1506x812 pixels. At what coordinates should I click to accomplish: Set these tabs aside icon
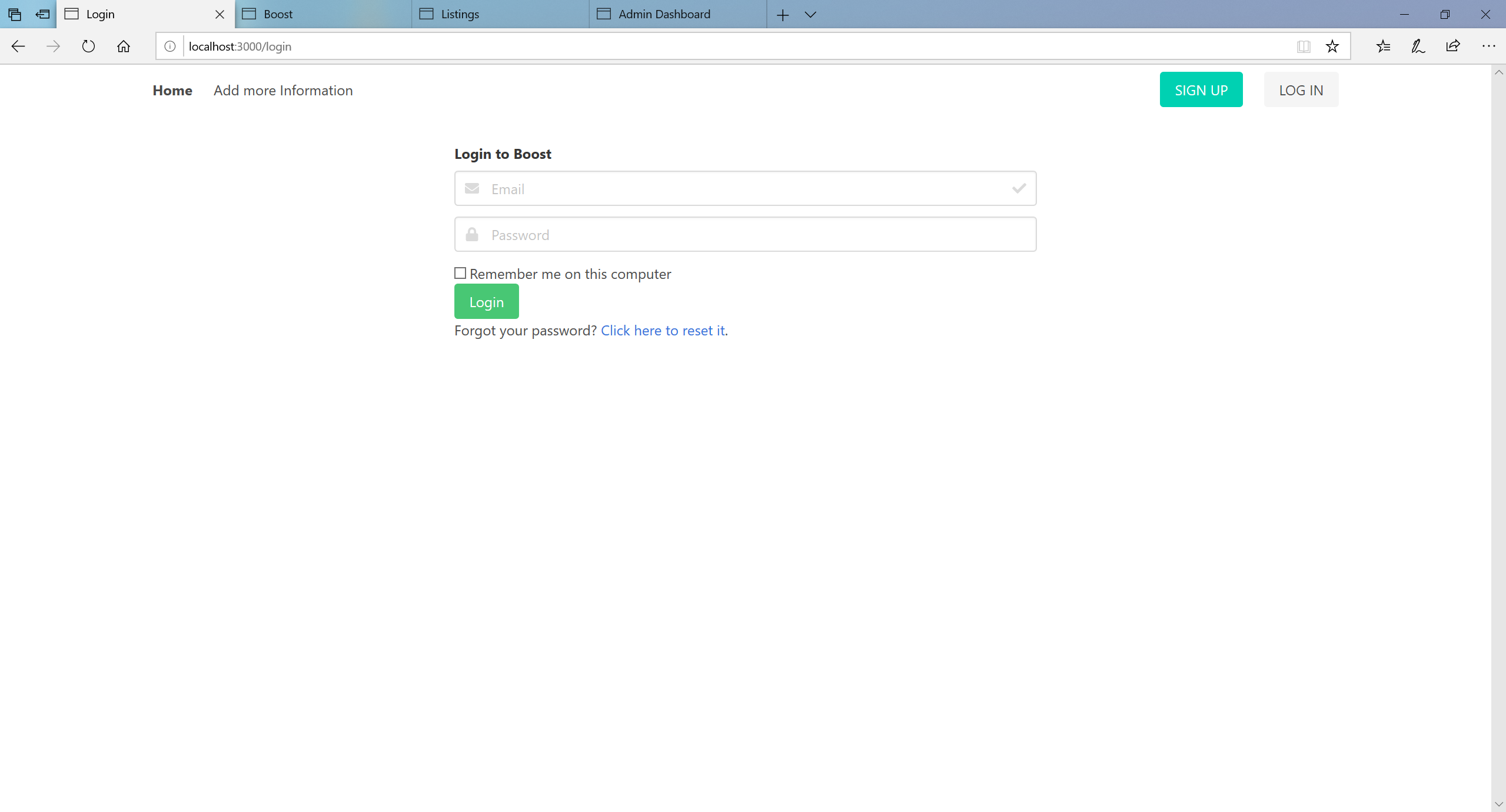coord(42,15)
